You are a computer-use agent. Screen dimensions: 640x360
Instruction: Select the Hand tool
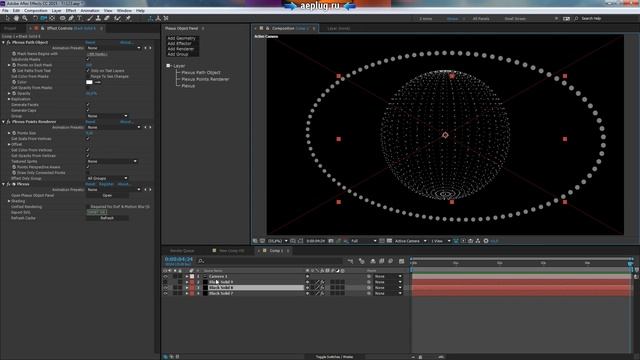[x=16, y=18]
